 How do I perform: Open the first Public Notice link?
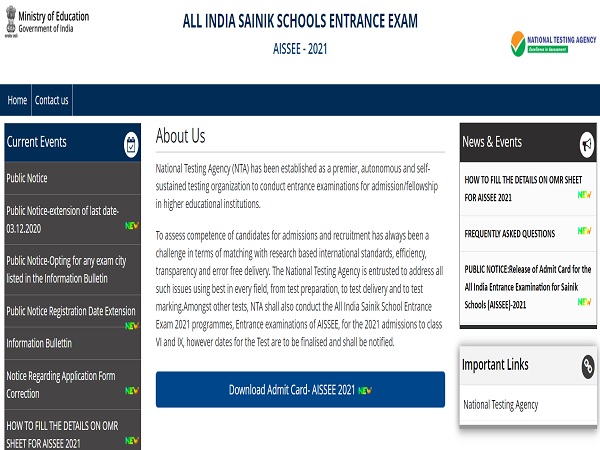point(27,178)
